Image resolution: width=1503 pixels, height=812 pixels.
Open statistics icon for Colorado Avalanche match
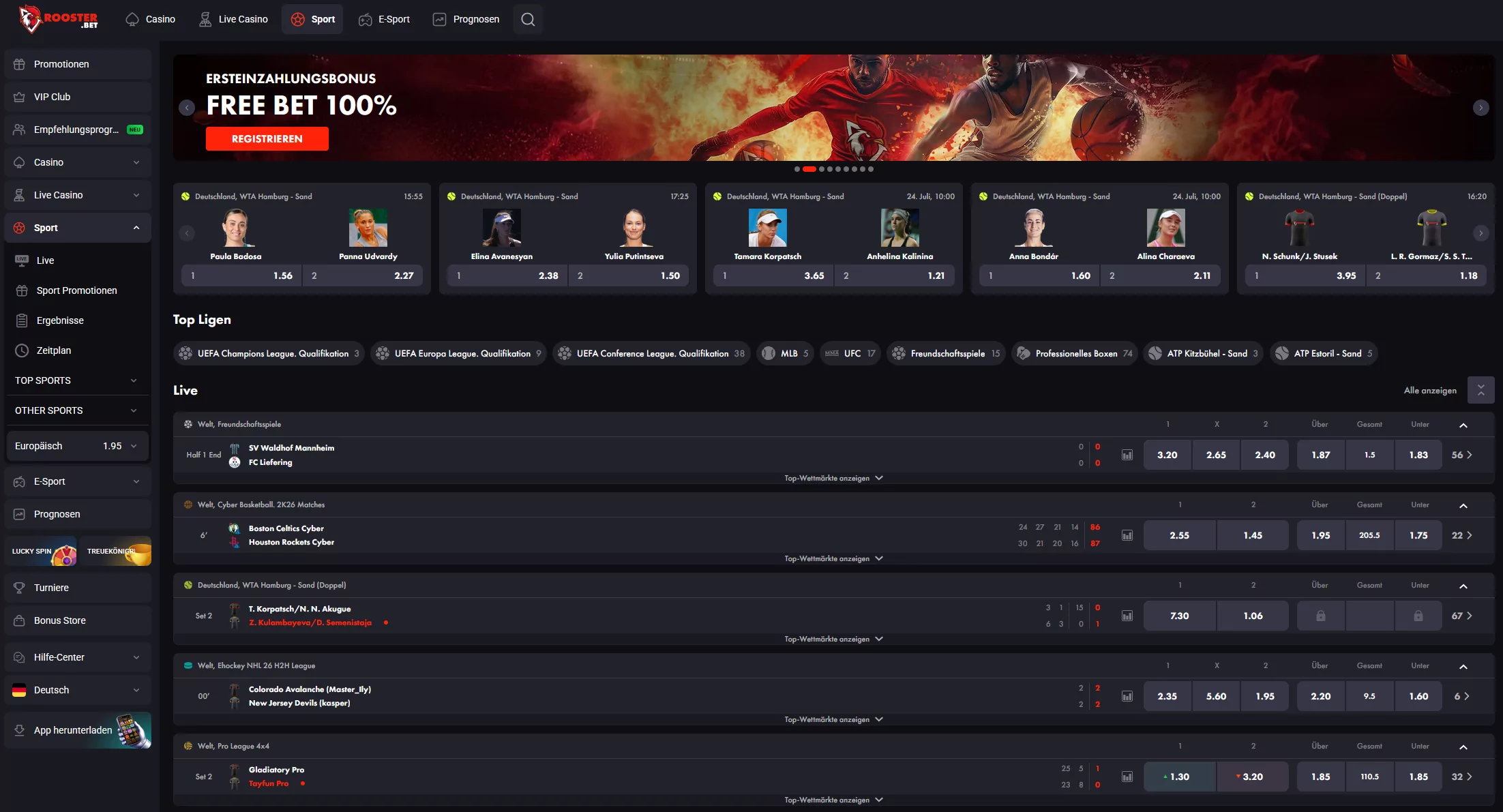(1127, 696)
